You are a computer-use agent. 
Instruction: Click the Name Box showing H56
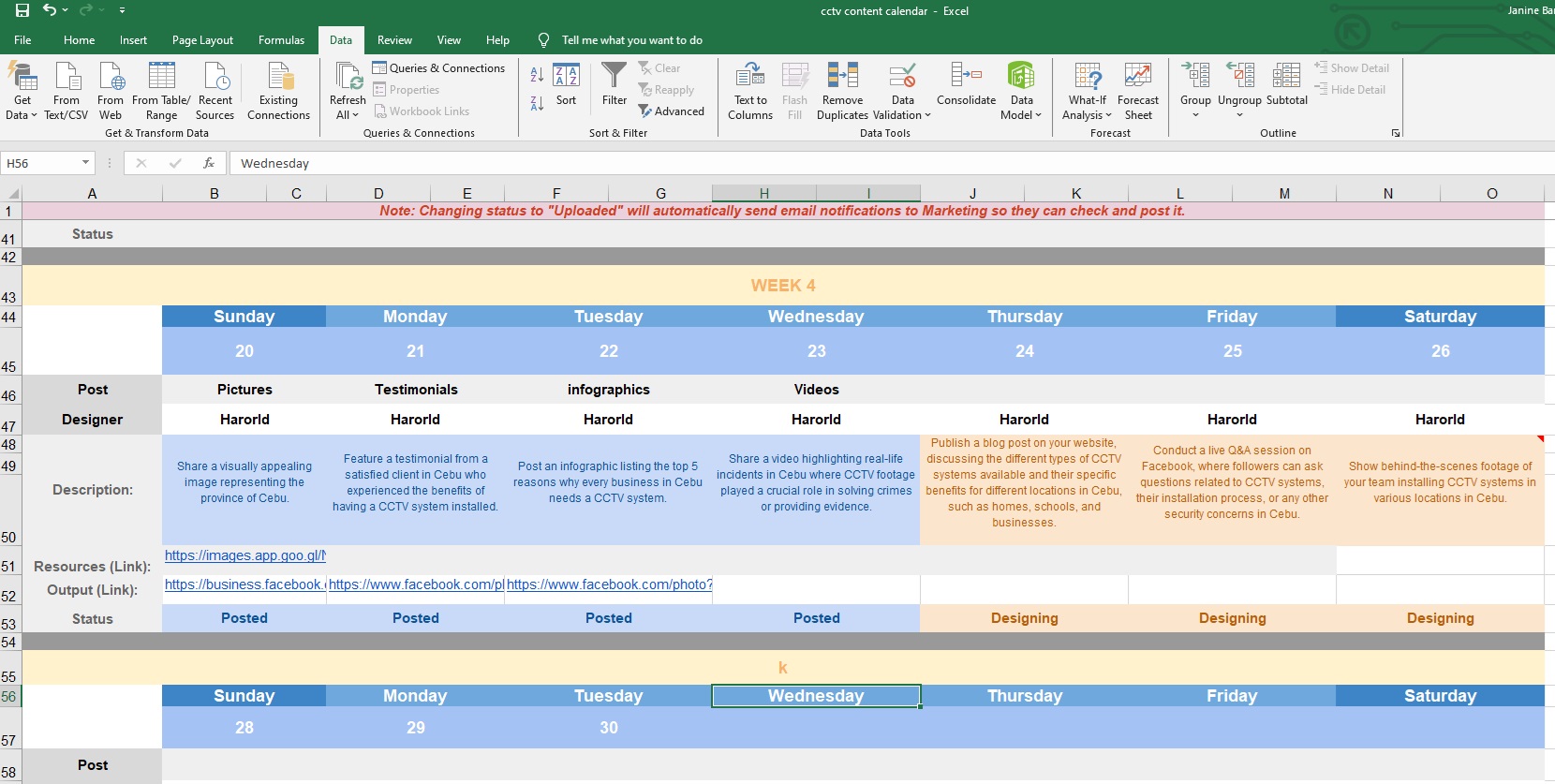(40, 163)
